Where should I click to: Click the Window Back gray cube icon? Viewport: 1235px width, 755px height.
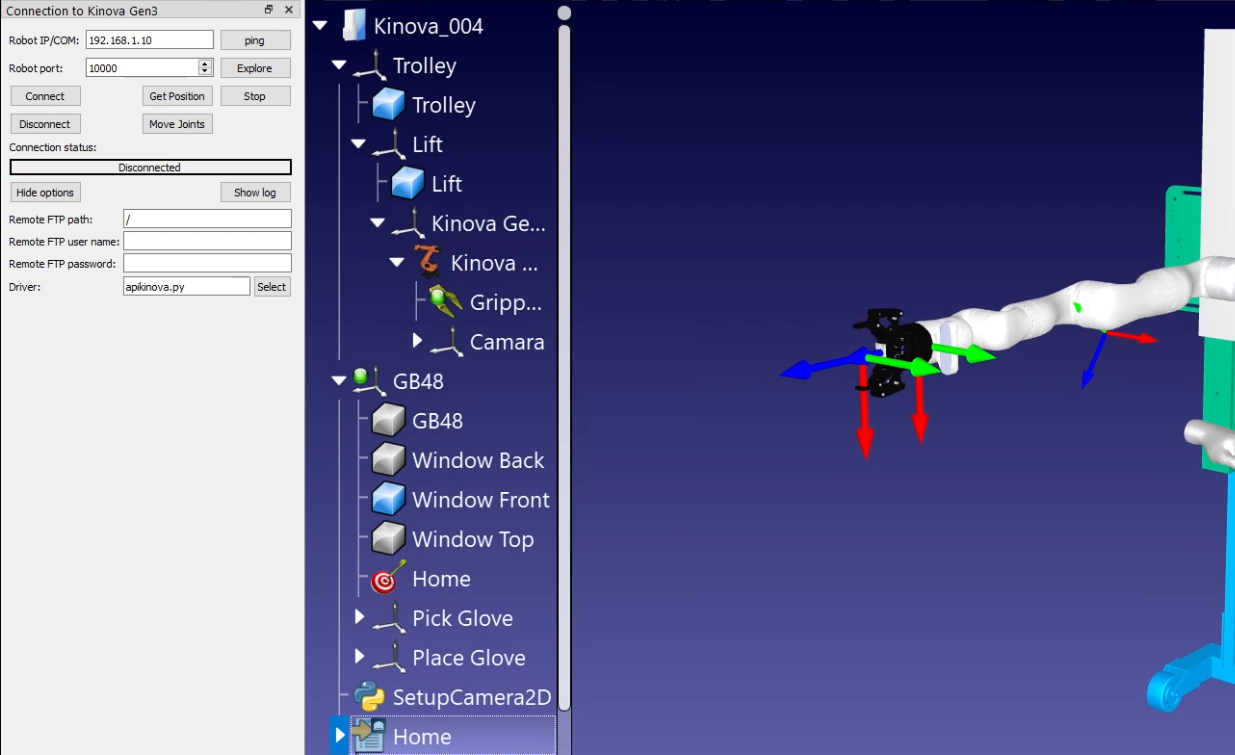coord(388,460)
